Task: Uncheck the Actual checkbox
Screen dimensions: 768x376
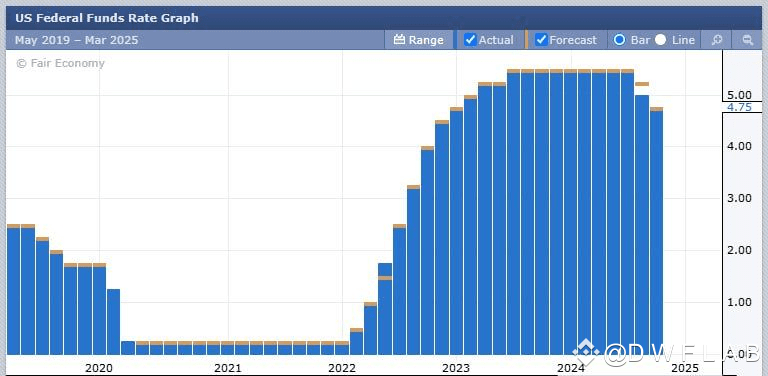Action: 470,40
